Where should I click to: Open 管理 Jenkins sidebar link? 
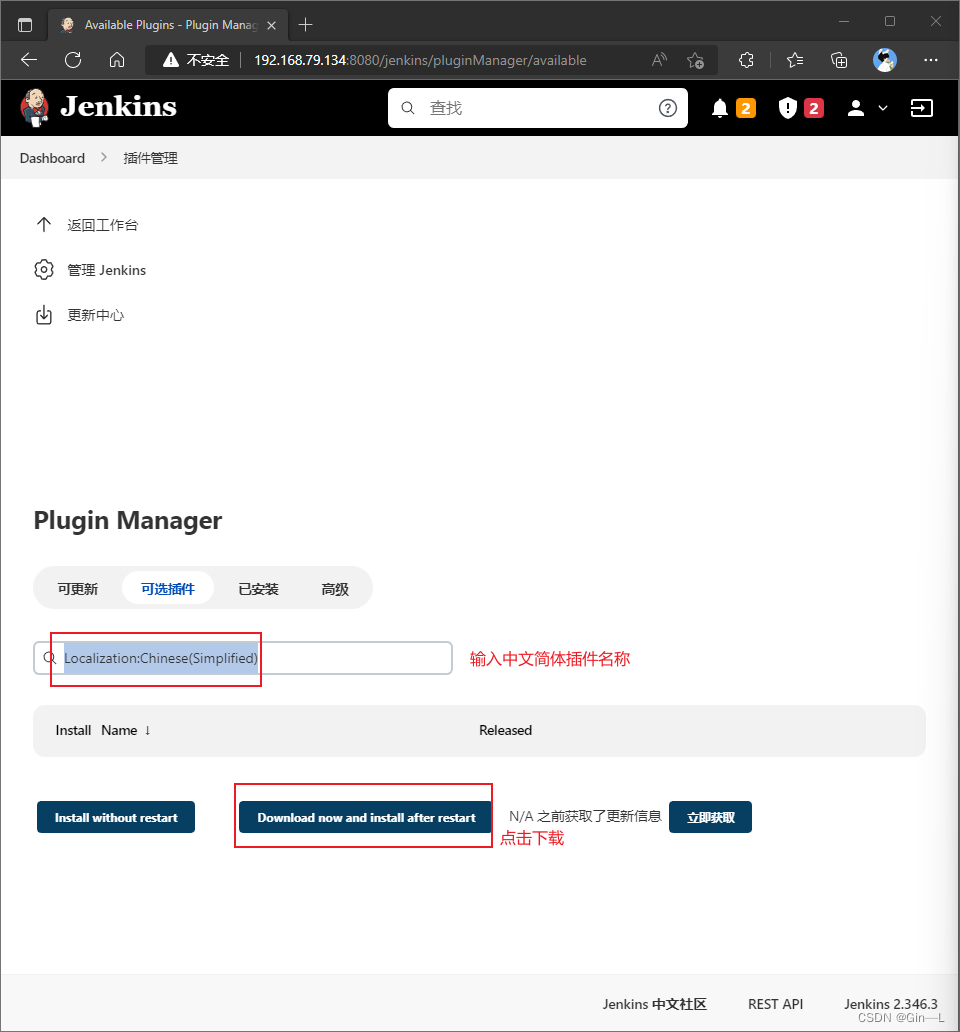[107, 270]
